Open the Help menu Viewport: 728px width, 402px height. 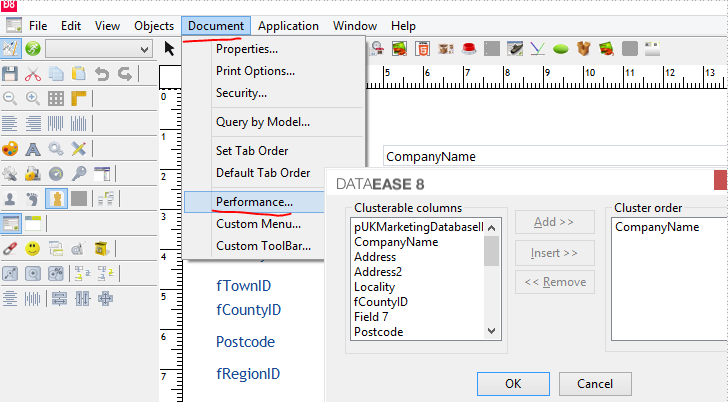click(x=403, y=26)
